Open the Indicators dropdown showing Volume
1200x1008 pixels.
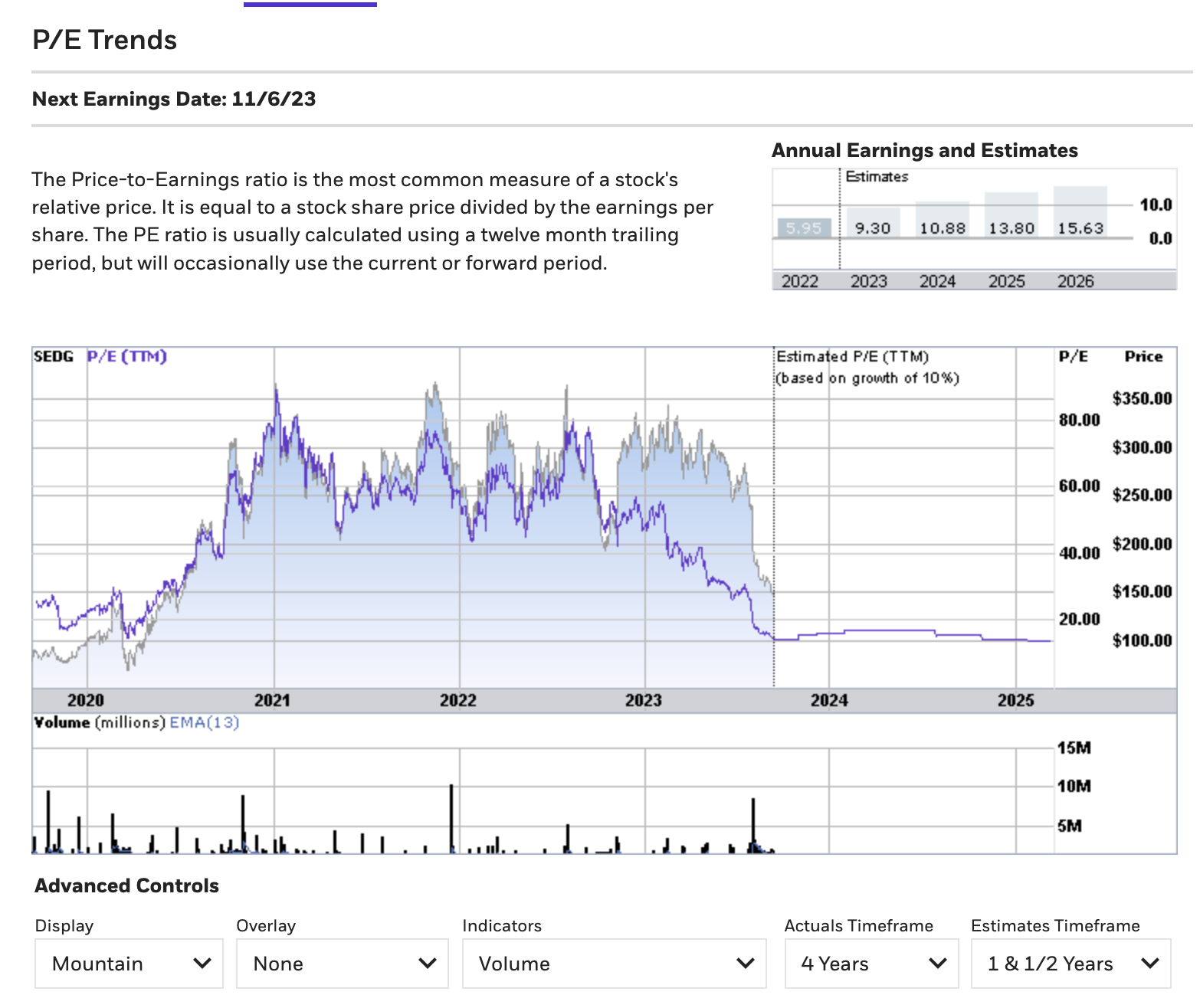[614, 963]
